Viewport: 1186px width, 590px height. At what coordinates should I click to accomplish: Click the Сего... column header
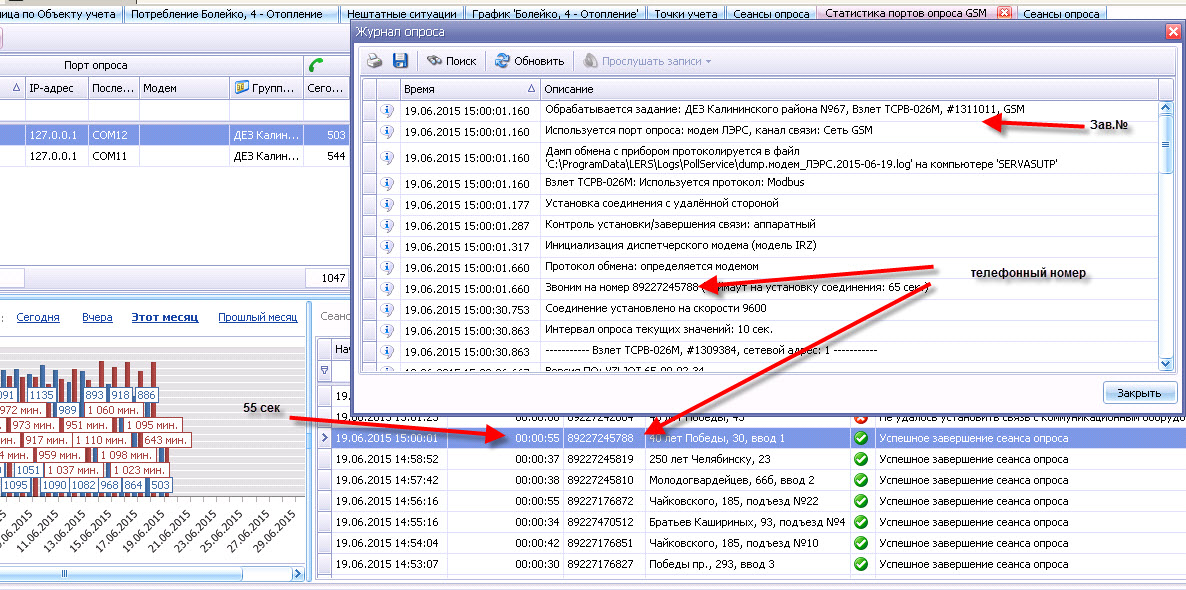click(326, 88)
